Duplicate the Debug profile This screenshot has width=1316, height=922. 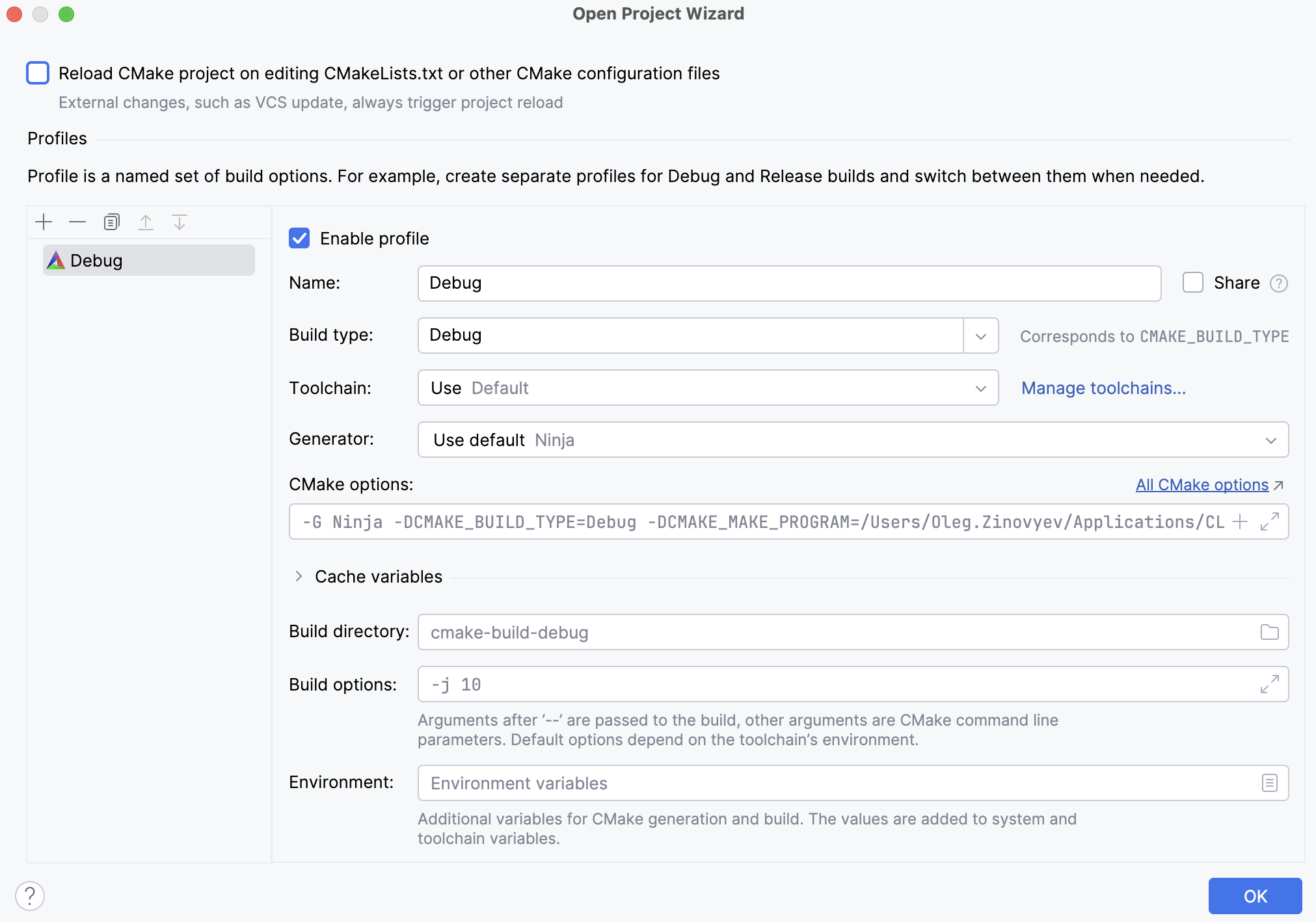(111, 222)
